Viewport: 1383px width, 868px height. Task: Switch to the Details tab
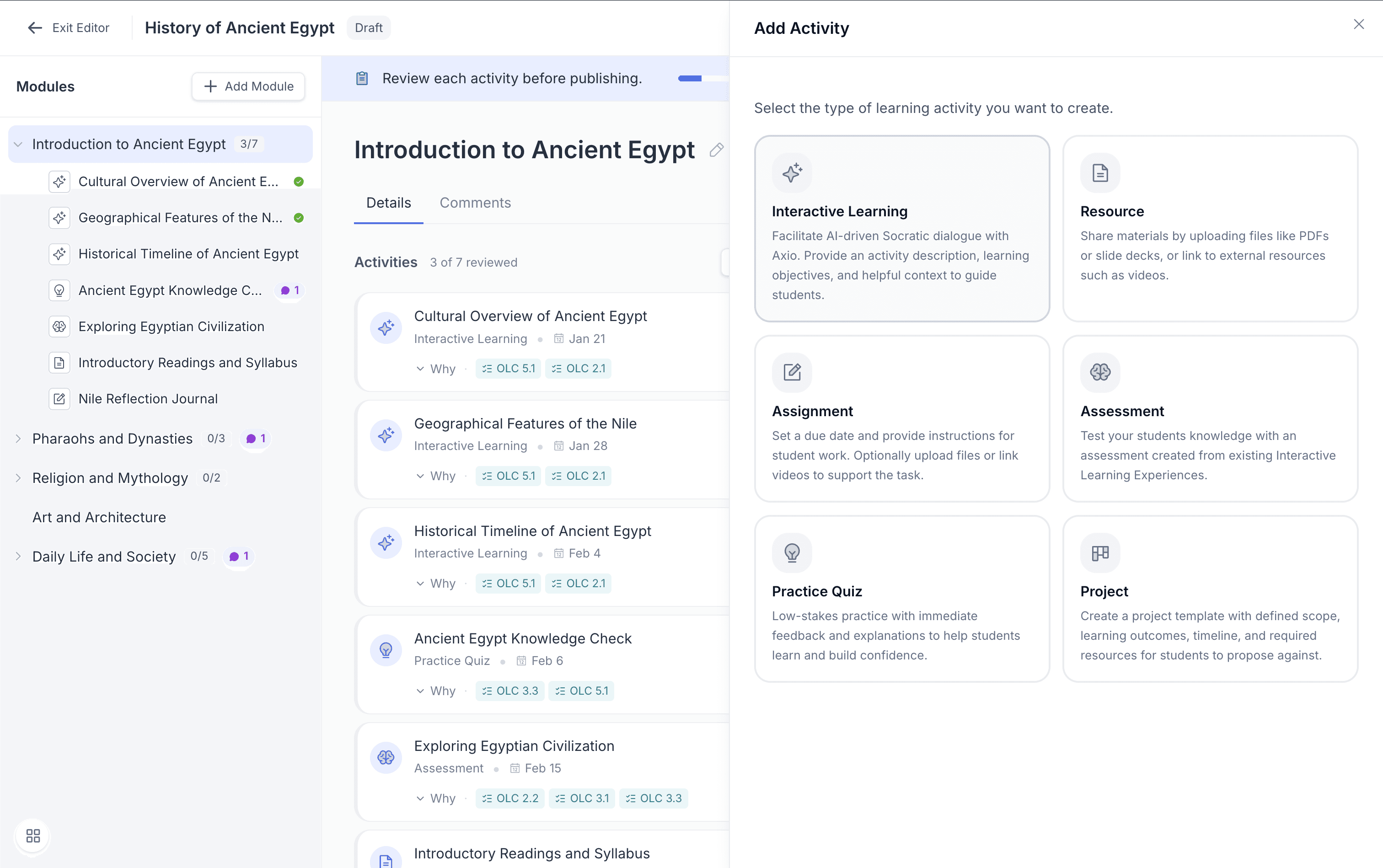tap(389, 203)
